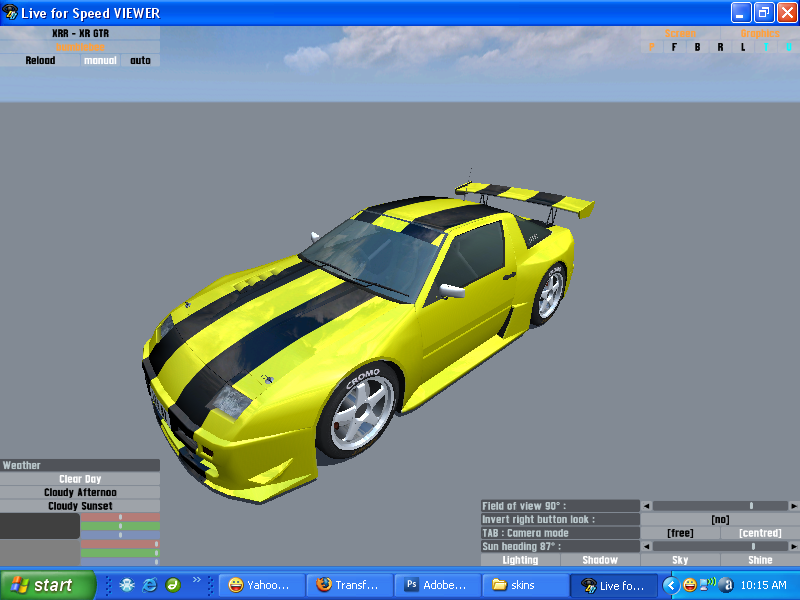The width and height of the screenshot is (800, 600).
Task: Click the car's rear spoiler wing
Action: pos(525,198)
